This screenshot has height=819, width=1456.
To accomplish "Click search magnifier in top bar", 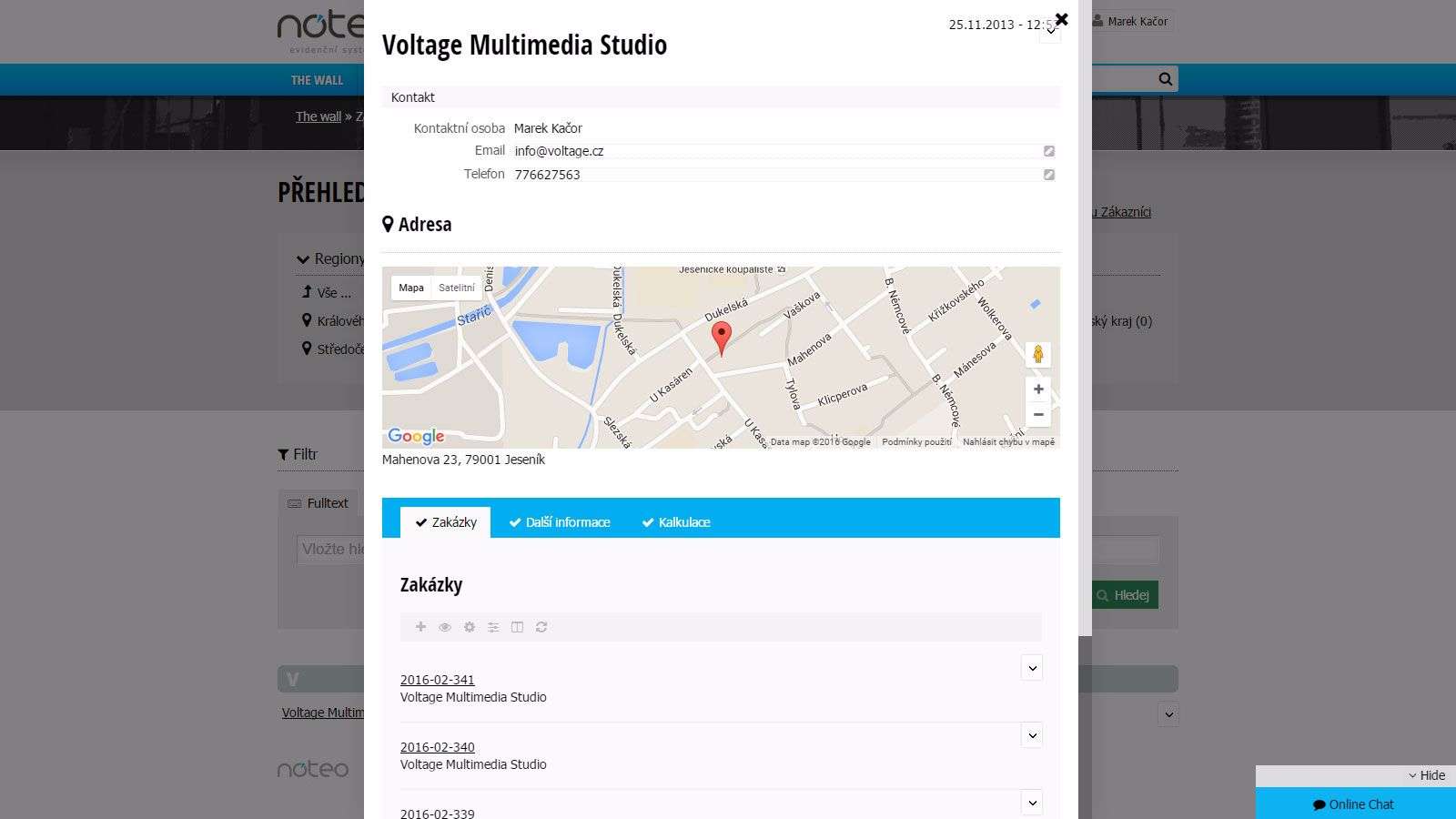I will click(1165, 79).
